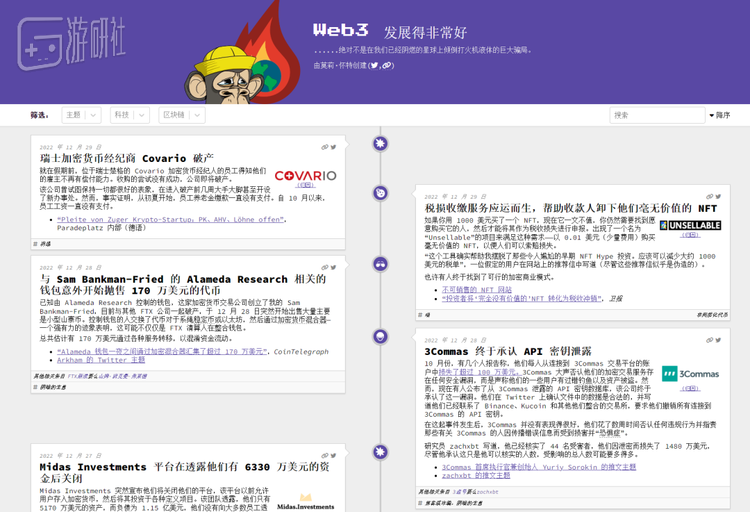The height and width of the screenshot is (512, 750).
Task: Open the 主题 filter dropdown
Action: tap(81, 115)
